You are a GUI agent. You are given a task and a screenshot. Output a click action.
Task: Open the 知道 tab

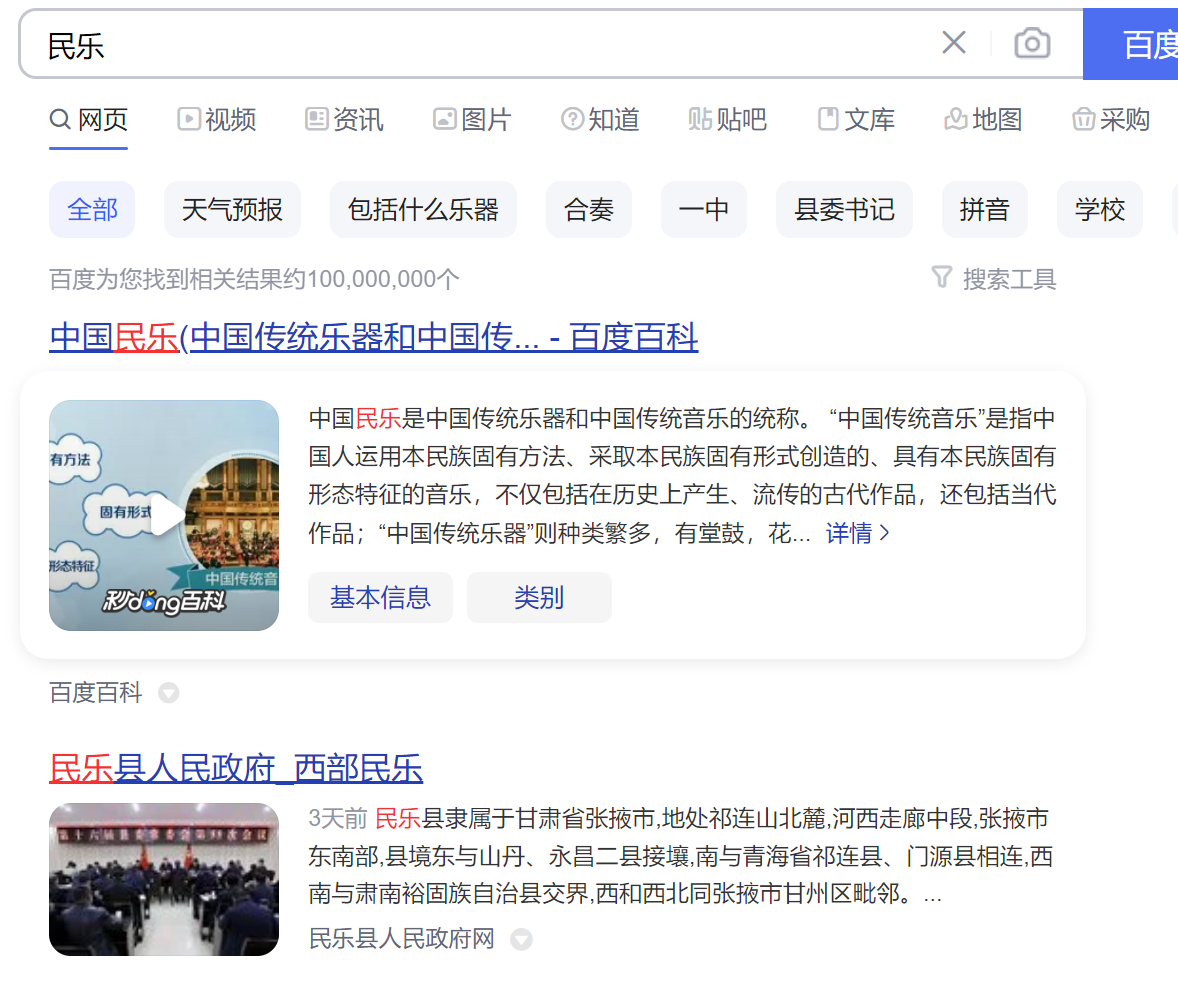coord(600,119)
